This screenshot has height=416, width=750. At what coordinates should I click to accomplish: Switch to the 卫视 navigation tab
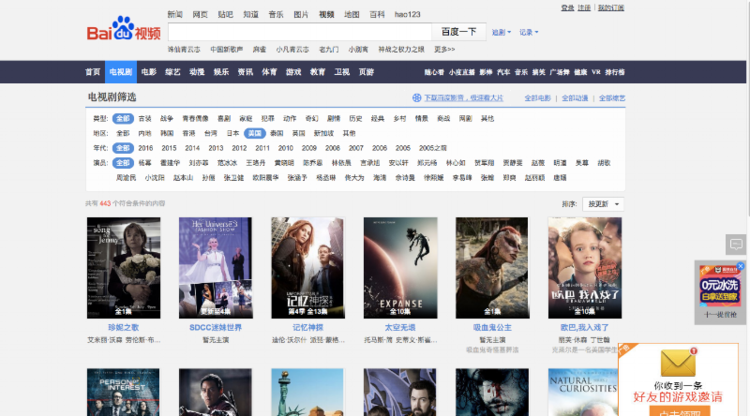(342, 72)
